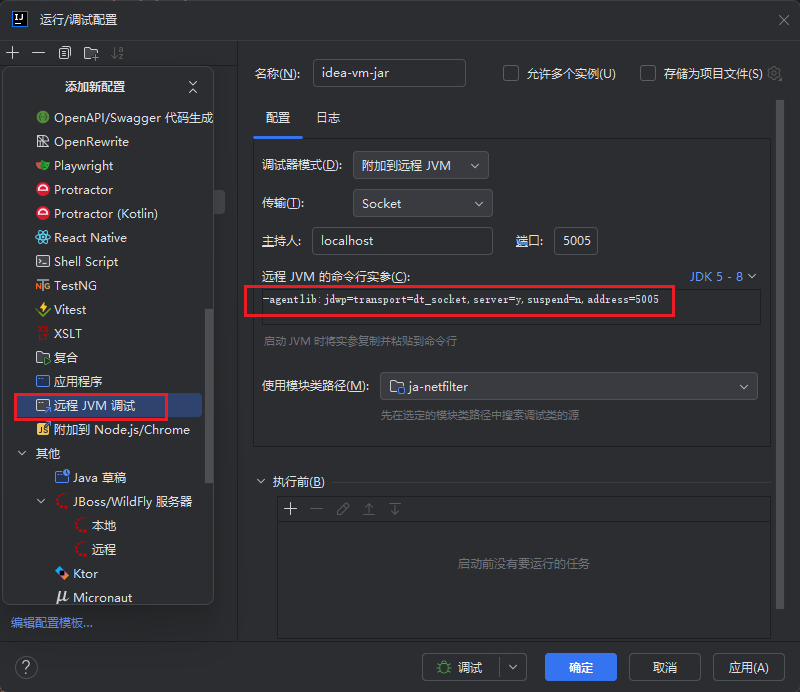
Task: Click the 应用 button
Action: click(748, 667)
